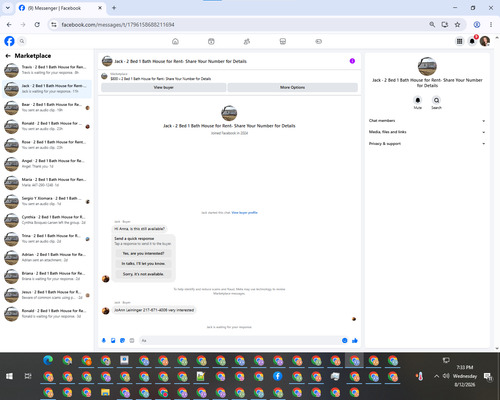
Task: Open Task View on the taskbar
Action: [x=28, y=376]
